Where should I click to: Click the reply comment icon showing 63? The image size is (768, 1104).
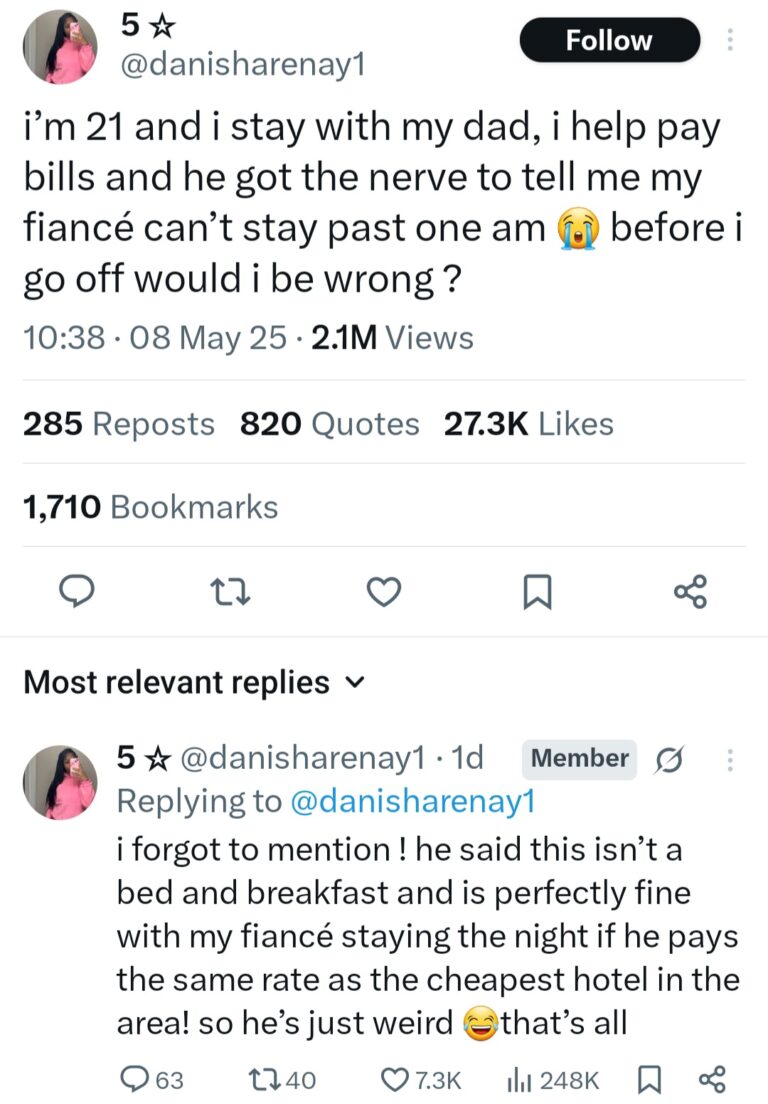(x=151, y=1079)
